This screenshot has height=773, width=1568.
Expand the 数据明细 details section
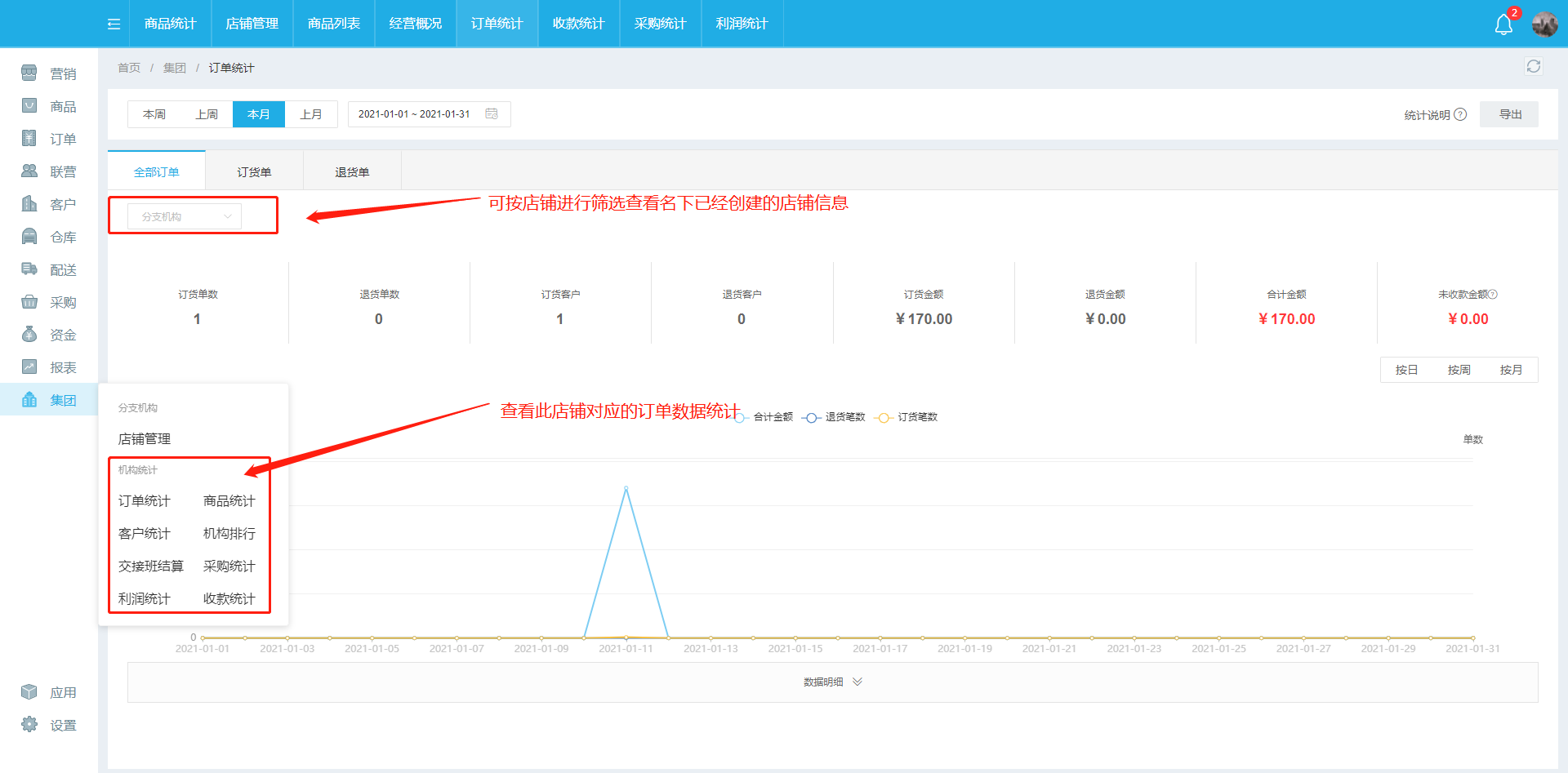[x=832, y=682]
